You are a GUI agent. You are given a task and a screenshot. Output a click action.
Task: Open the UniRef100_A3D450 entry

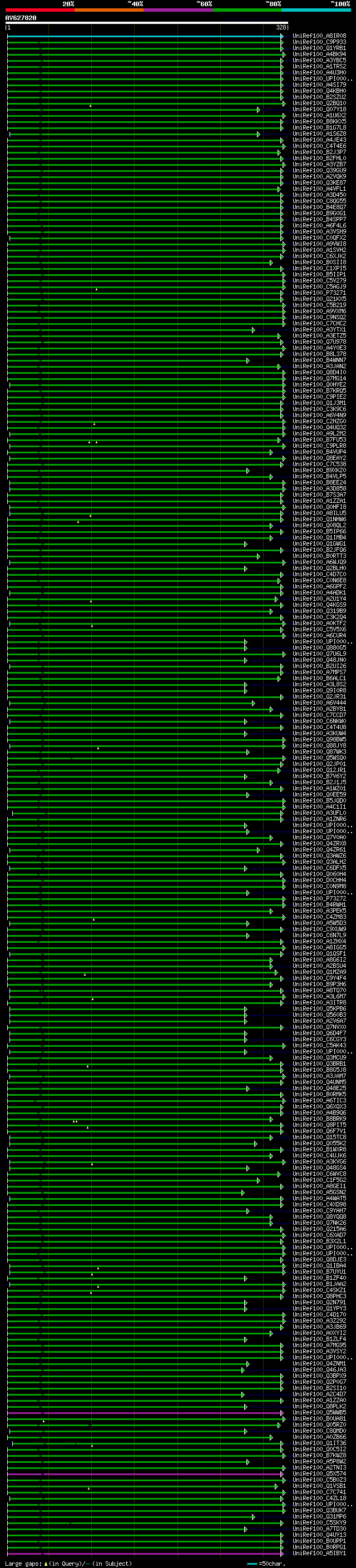point(319,195)
